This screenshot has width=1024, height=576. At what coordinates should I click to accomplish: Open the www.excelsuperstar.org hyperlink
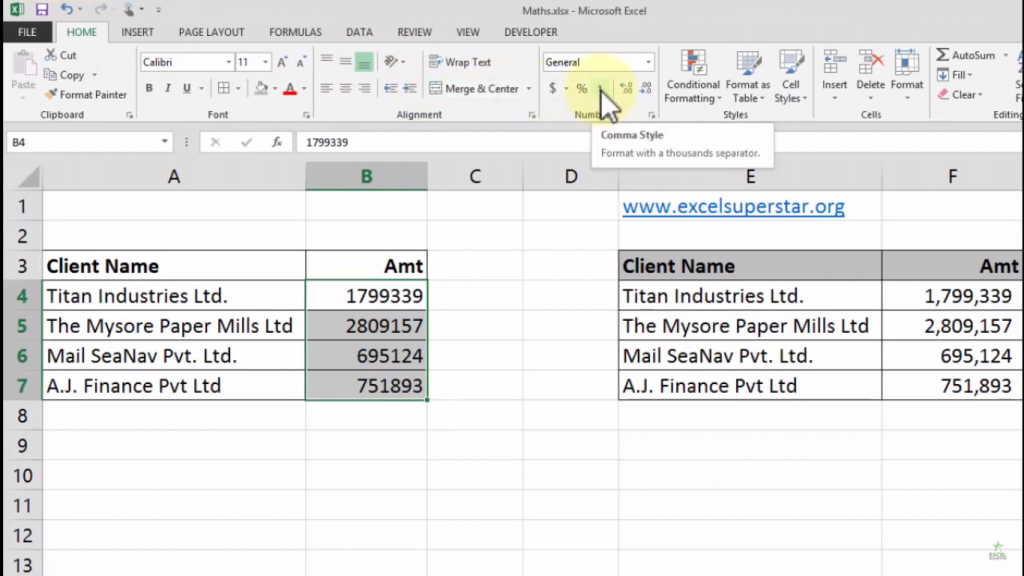tap(733, 206)
